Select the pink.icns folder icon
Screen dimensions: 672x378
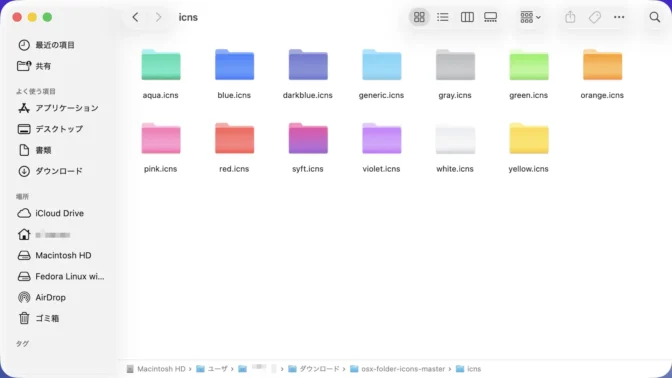click(x=161, y=138)
